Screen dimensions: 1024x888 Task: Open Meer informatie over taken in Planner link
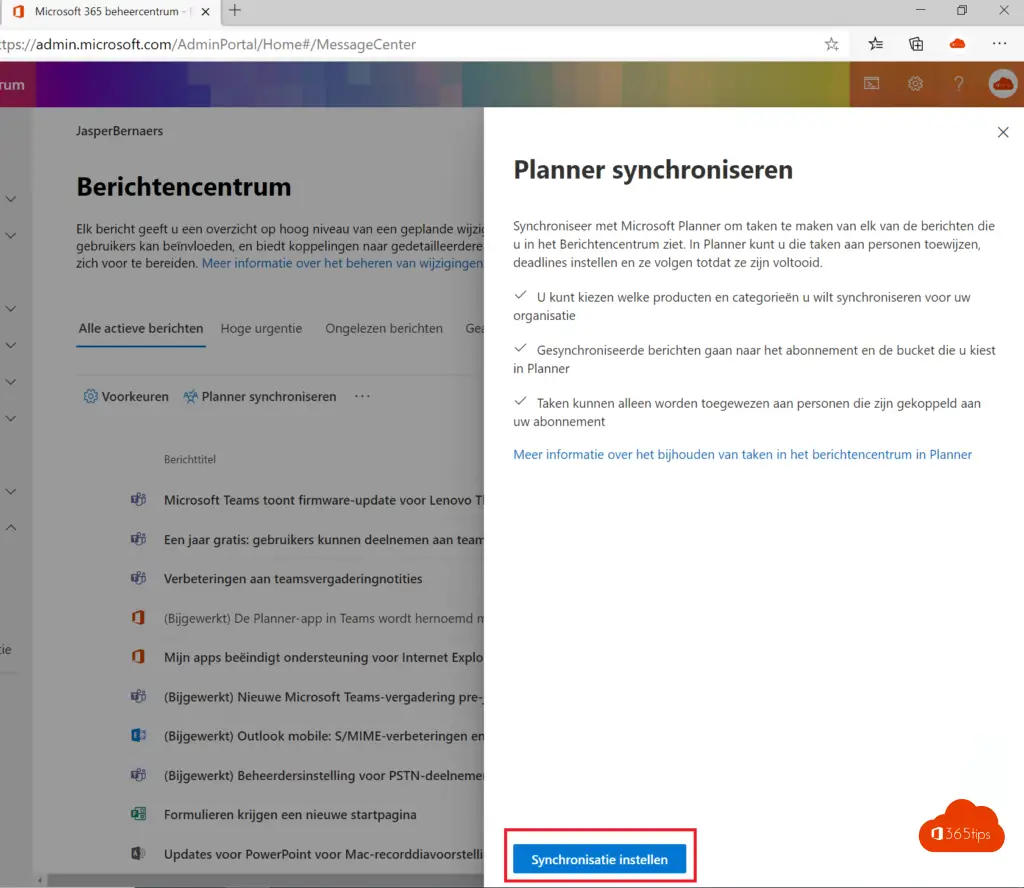click(x=742, y=454)
